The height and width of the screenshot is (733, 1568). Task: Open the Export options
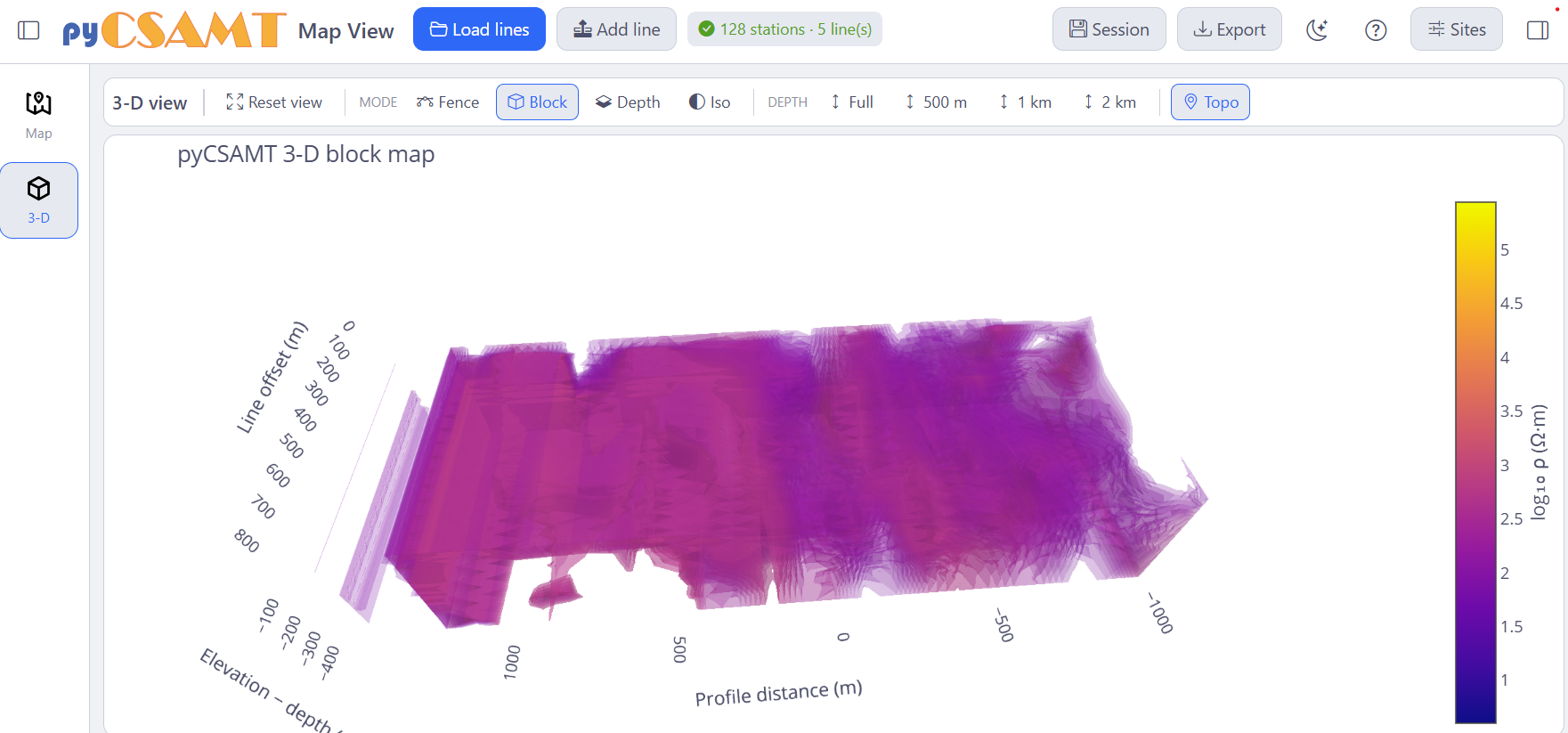click(1230, 29)
